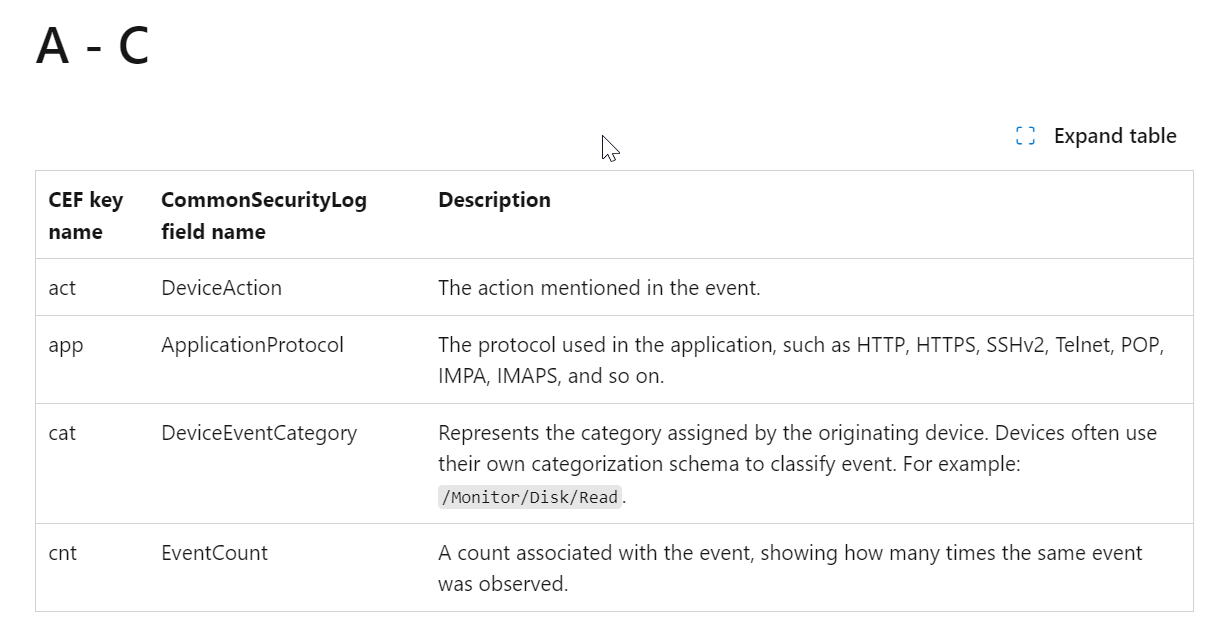This screenshot has height=629, width=1224.
Task: Click the cat CEF key cell
Action: tap(62, 433)
